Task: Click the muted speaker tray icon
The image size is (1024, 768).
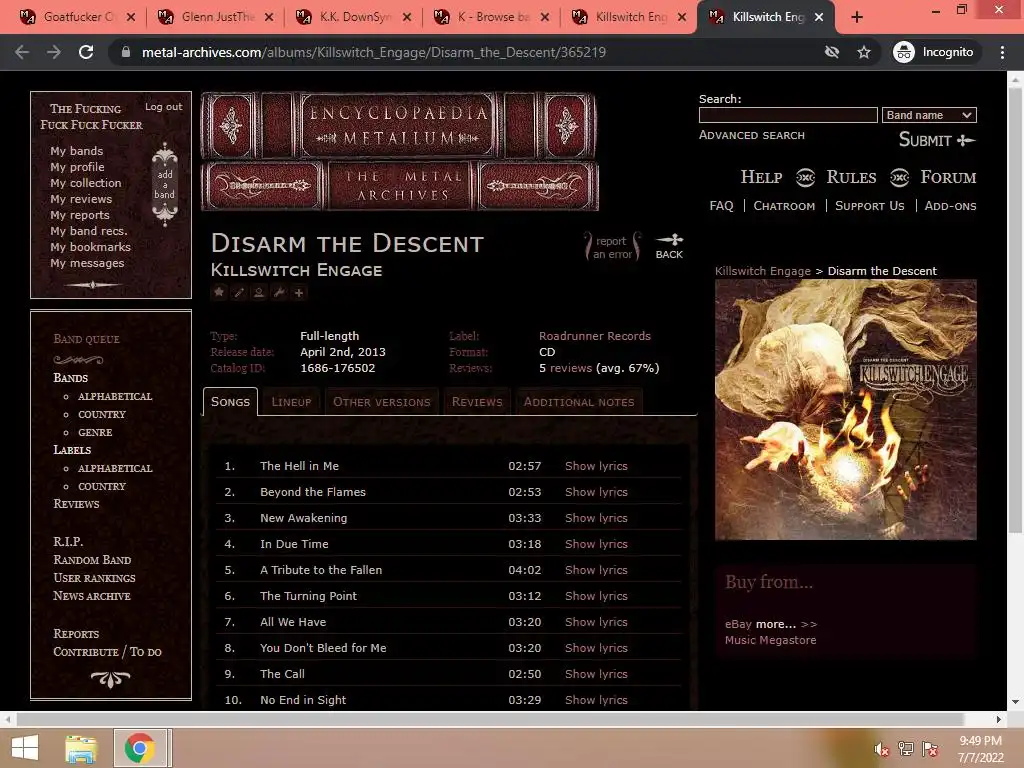Action: pos(882,749)
